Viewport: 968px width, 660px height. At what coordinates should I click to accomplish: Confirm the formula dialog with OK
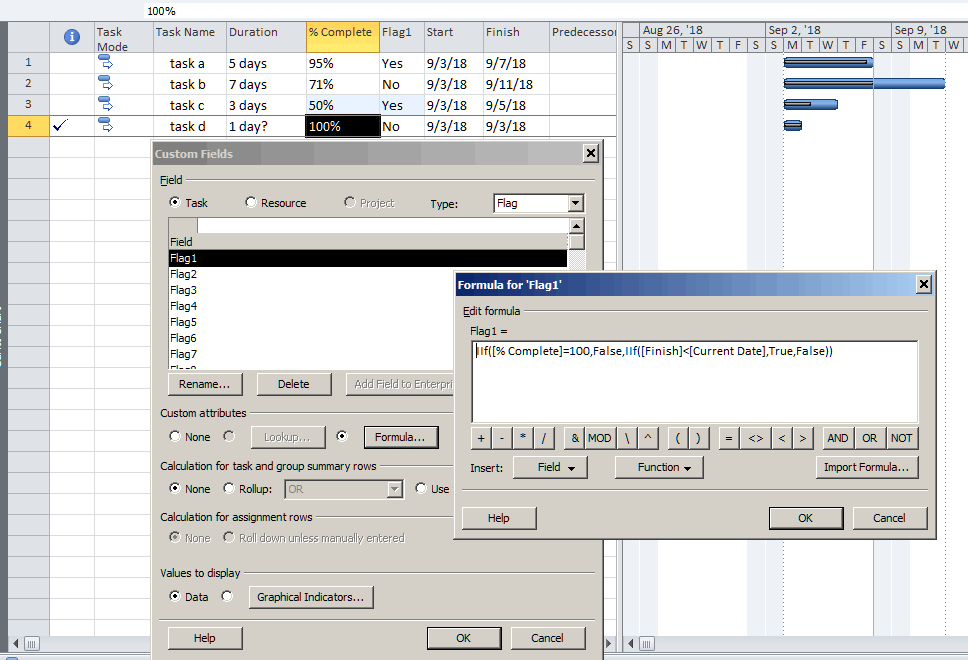pyautogui.click(x=806, y=518)
